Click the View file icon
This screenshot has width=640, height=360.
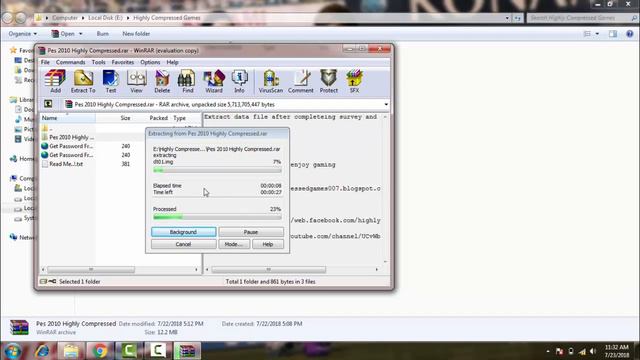[136, 81]
